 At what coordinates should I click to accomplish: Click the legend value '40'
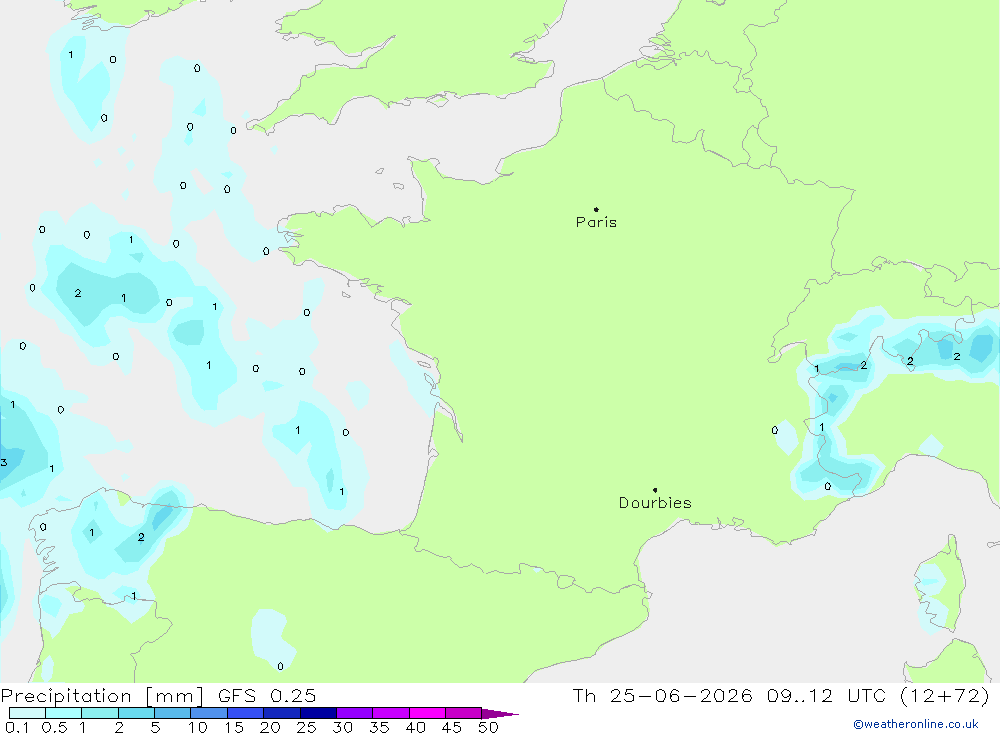coord(416,727)
